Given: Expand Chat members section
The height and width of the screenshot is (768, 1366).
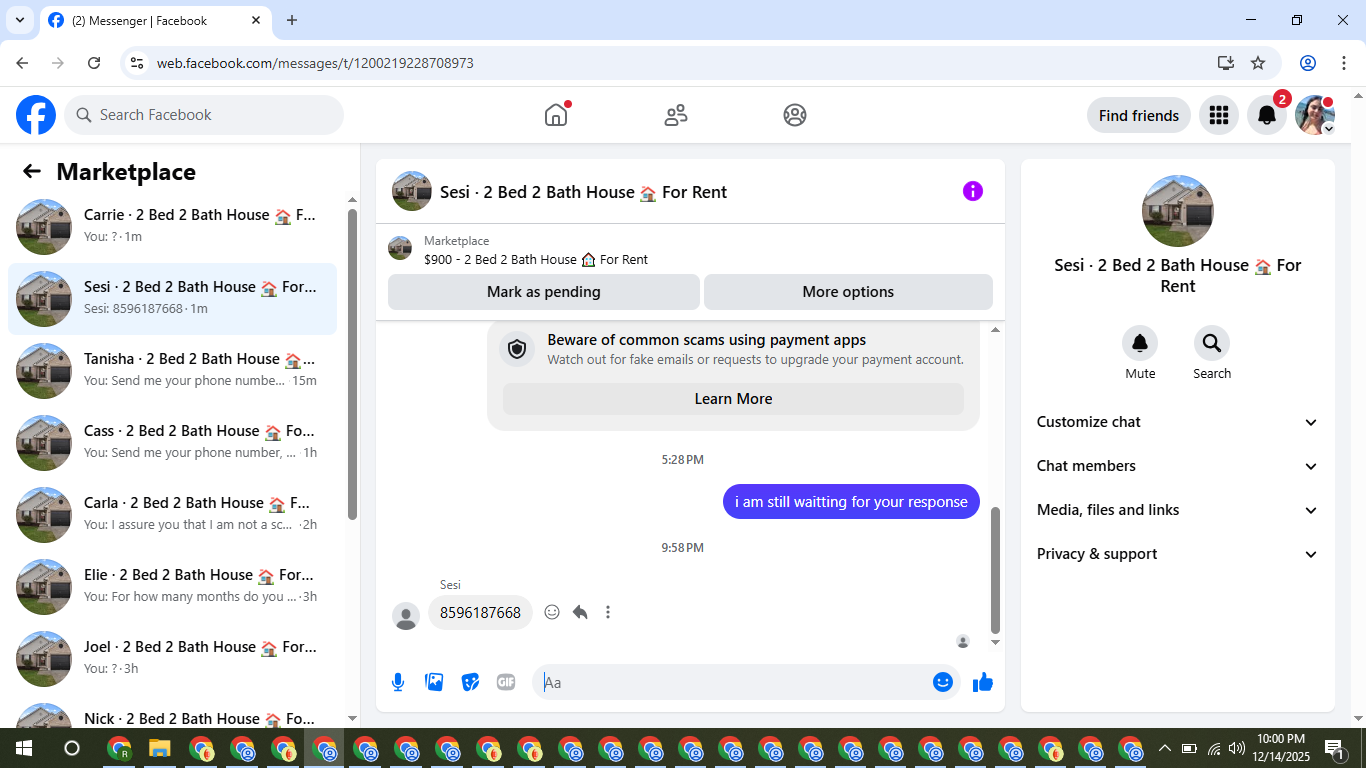Looking at the screenshot, I should pos(1178,466).
